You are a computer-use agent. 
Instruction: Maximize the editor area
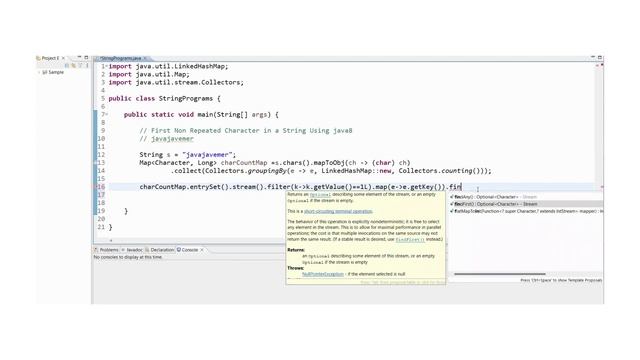[x=600, y=58]
